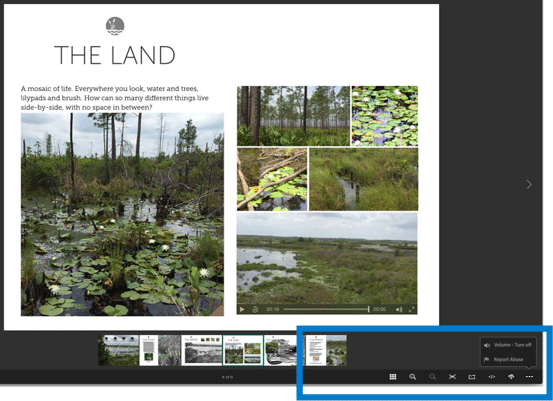Open the embed code icon
553x401 pixels.
[491, 377]
